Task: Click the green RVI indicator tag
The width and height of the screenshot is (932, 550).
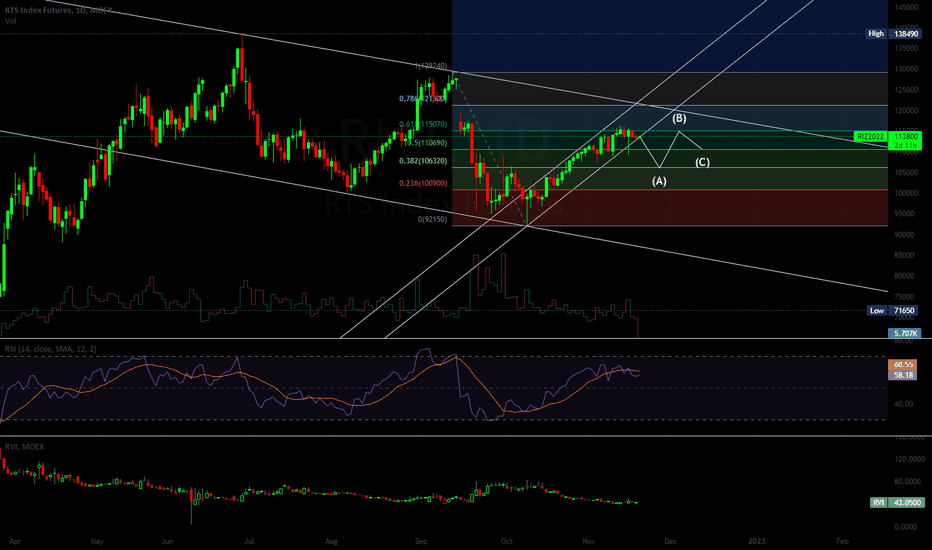Action: click(878, 502)
